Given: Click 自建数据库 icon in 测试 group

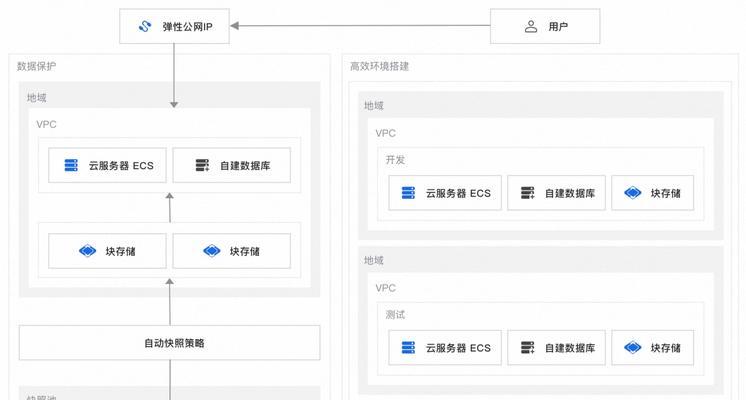Looking at the screenshot, I should pos(528,347).
